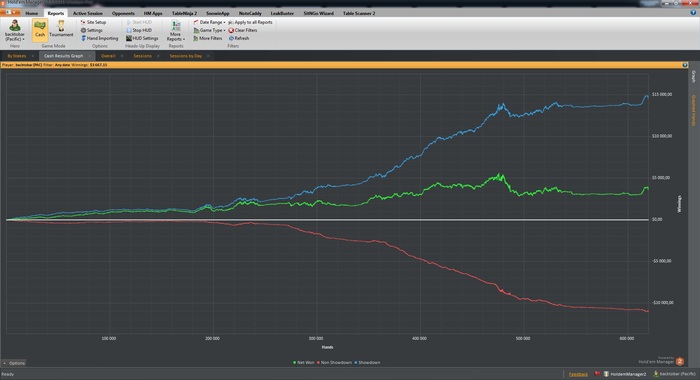Click the help icon on the filter bar
The image size is (700, 380).
[x=685, y=65]
